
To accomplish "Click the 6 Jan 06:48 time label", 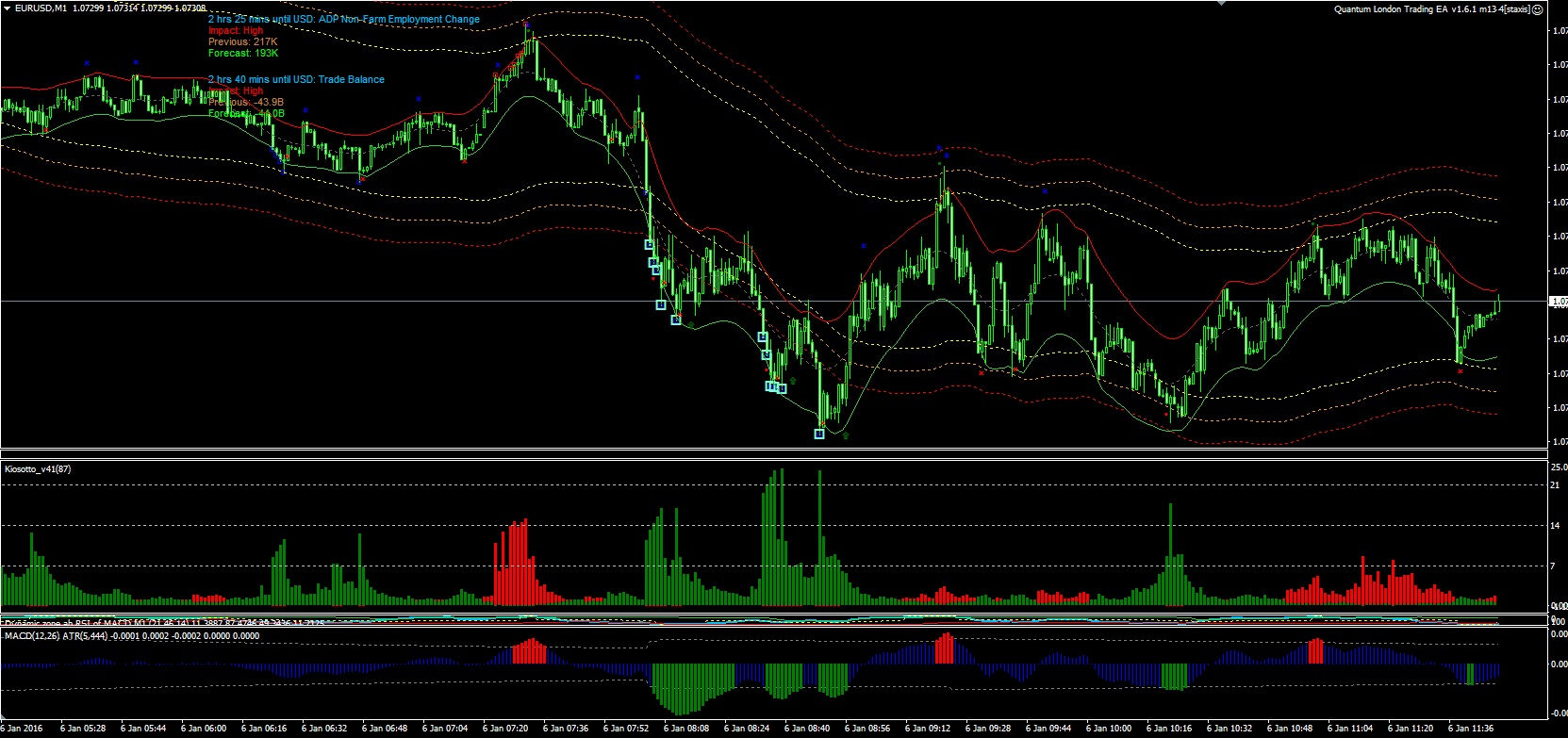I will point(385,728).
